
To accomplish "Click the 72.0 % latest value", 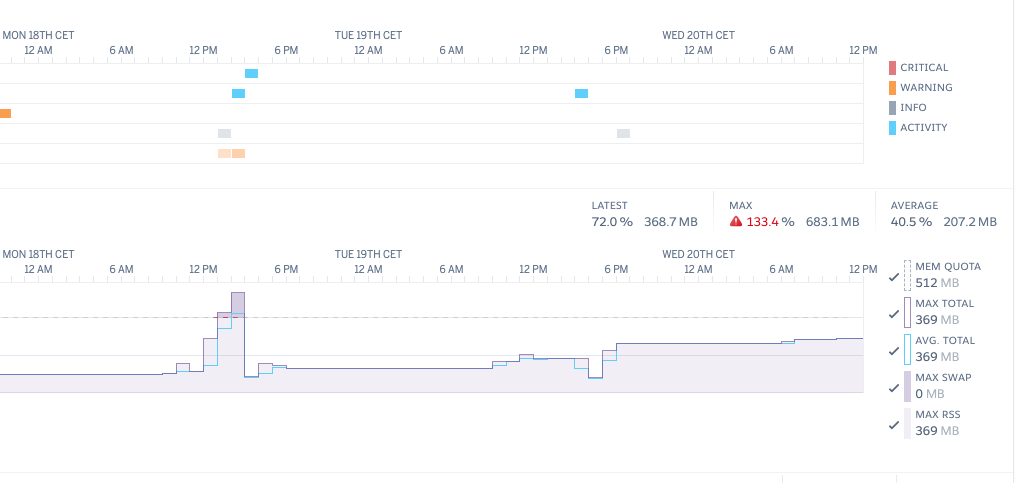I will (x=612, y=222).
